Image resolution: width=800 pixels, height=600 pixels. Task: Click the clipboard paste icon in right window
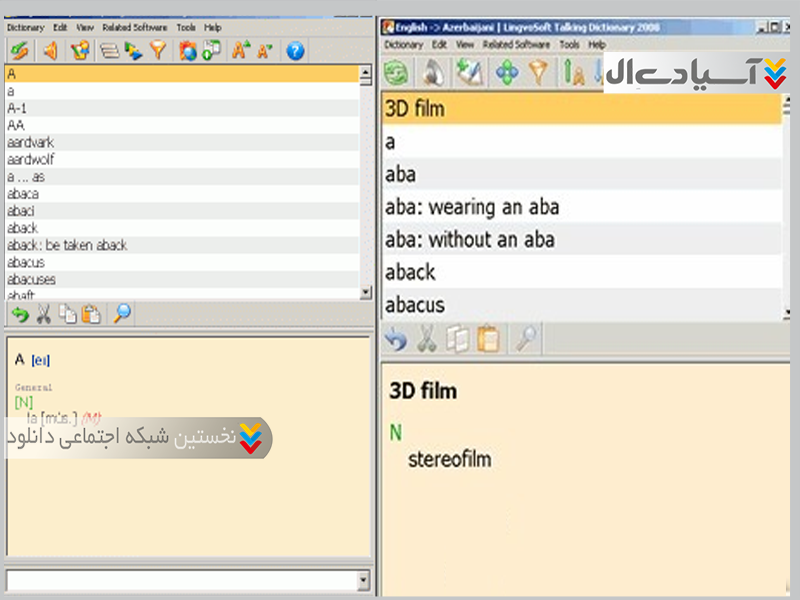pyautogui.click(x=487, y=339)
